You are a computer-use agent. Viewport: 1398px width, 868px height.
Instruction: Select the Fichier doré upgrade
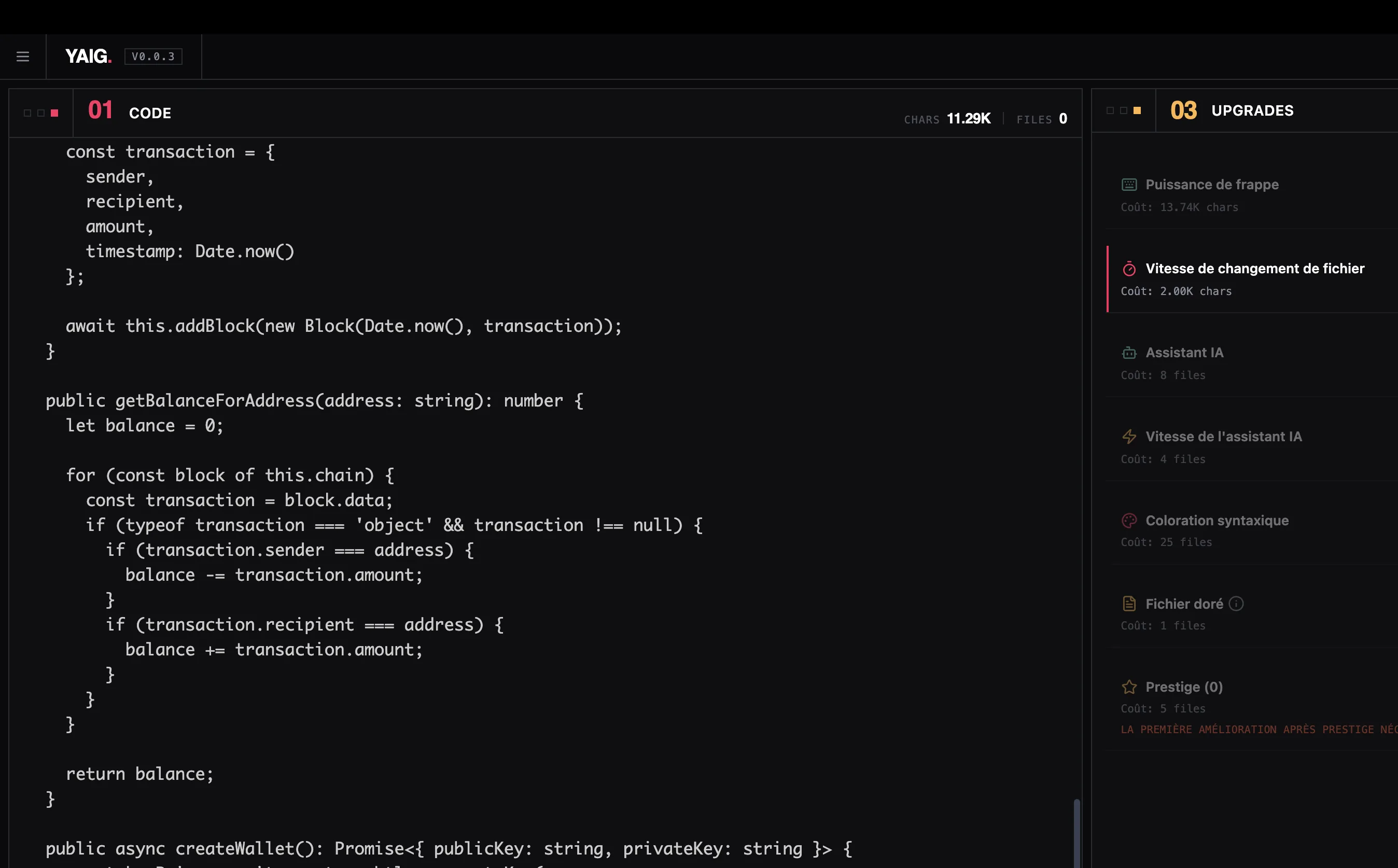pyautogui.click(x=1252, y=614)
